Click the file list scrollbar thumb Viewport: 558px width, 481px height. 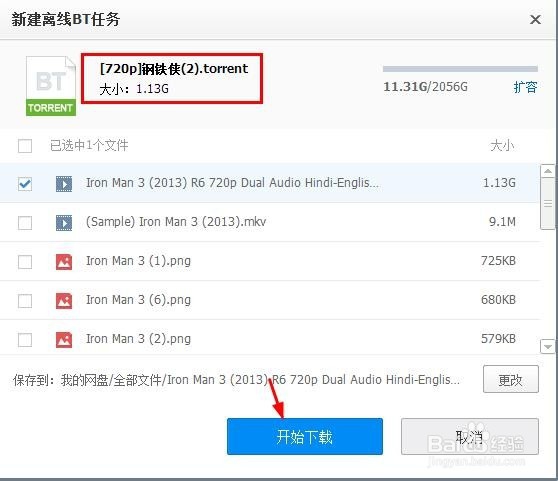(548, 204)
